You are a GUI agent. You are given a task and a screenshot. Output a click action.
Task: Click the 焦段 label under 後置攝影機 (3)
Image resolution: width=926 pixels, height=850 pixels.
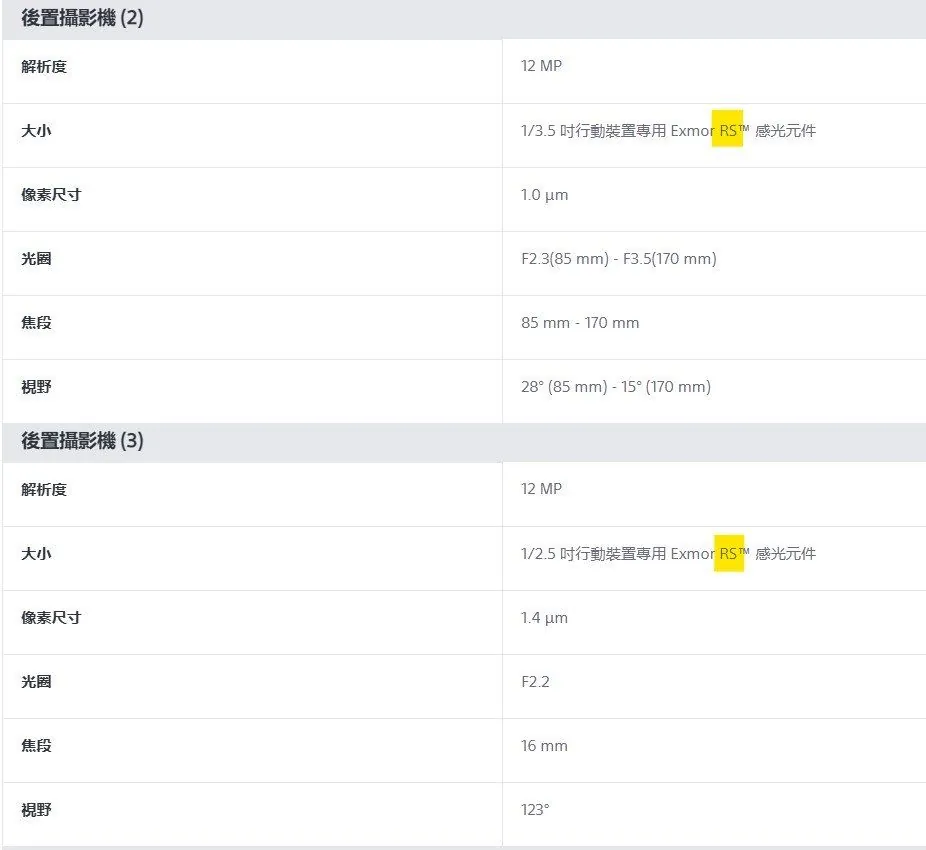pyautogui.click(x=36, y=746)
